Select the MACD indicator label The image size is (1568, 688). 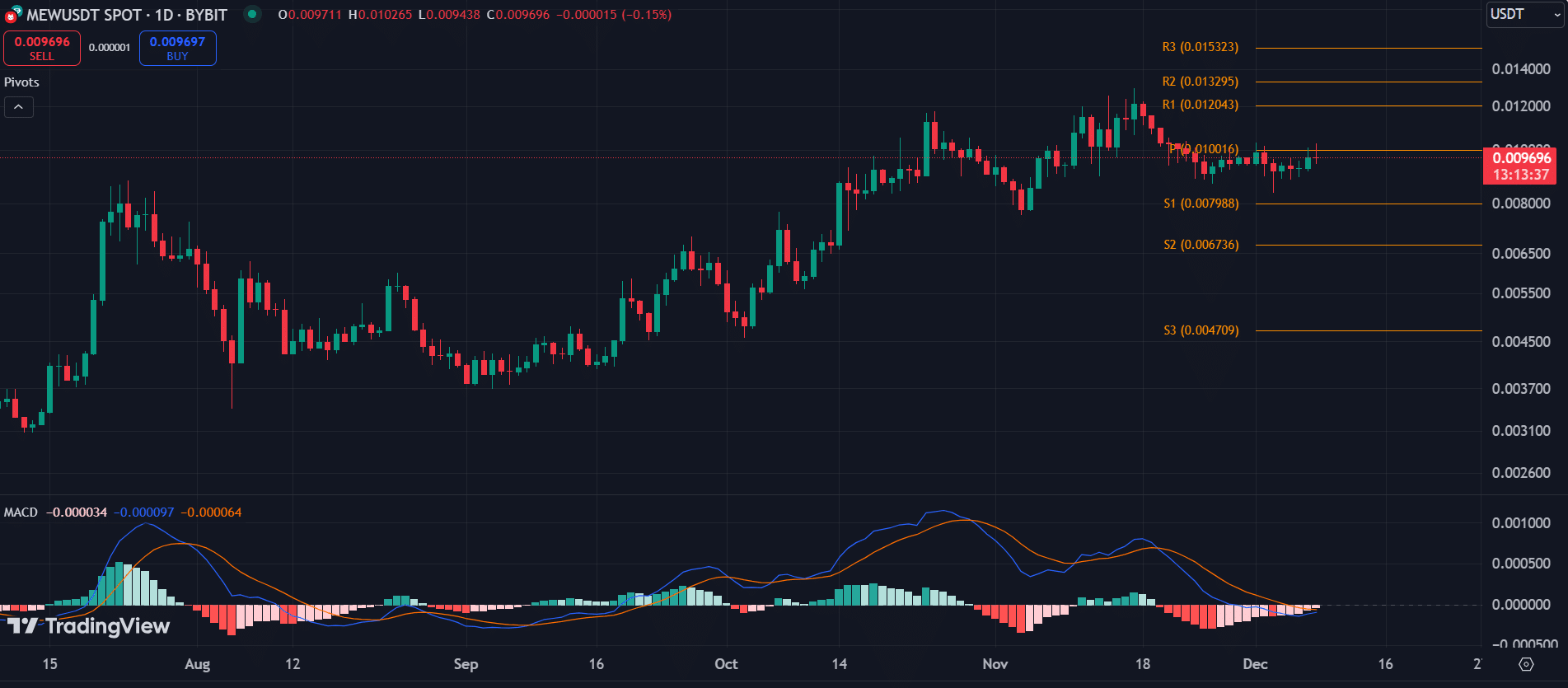21,512
